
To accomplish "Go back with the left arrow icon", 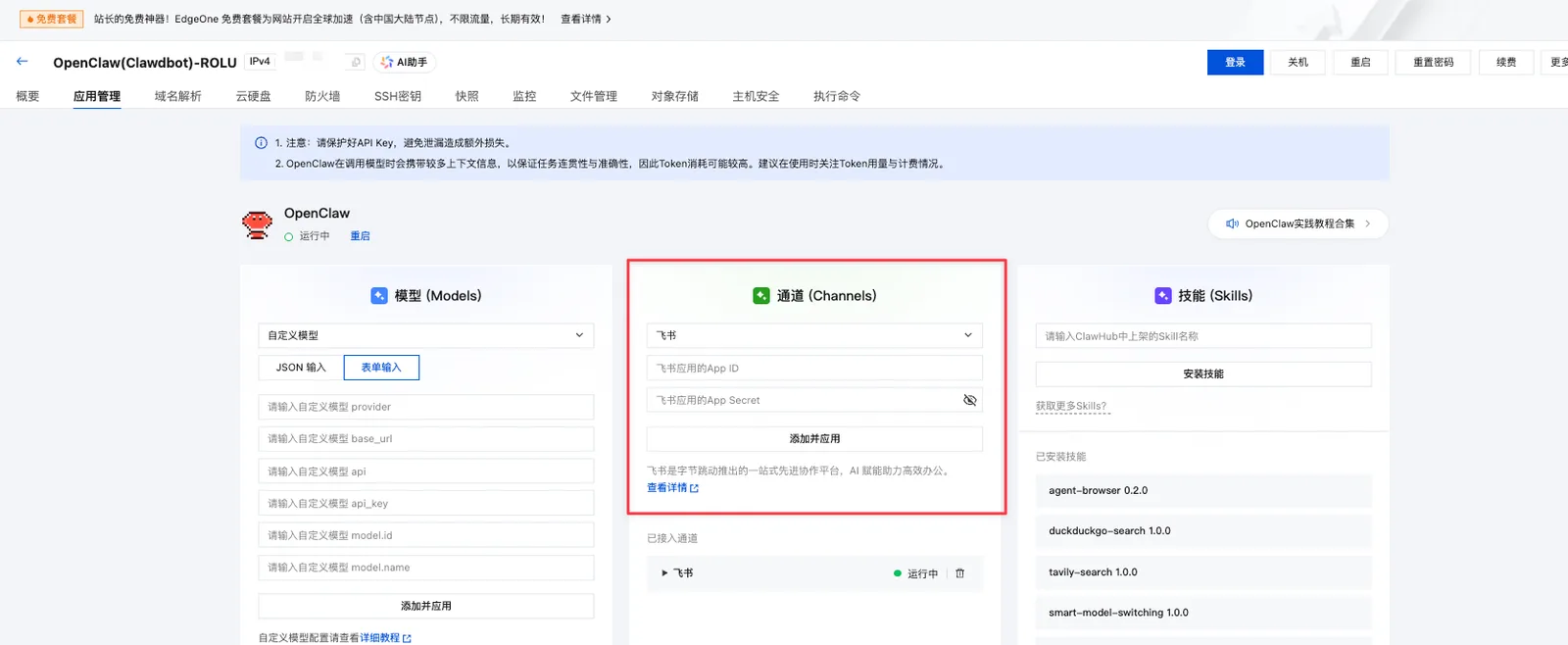I will click(x=22, y=62).
